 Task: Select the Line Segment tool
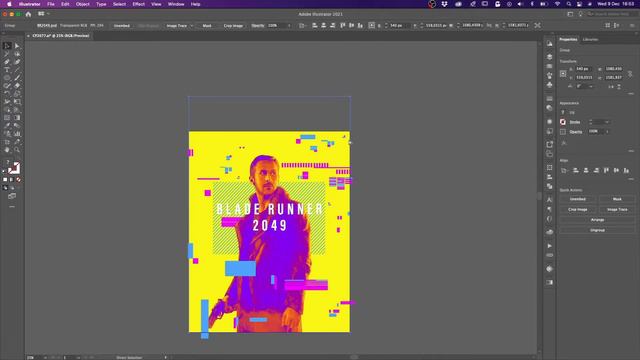pyautogui.click(x=17, y=70)
